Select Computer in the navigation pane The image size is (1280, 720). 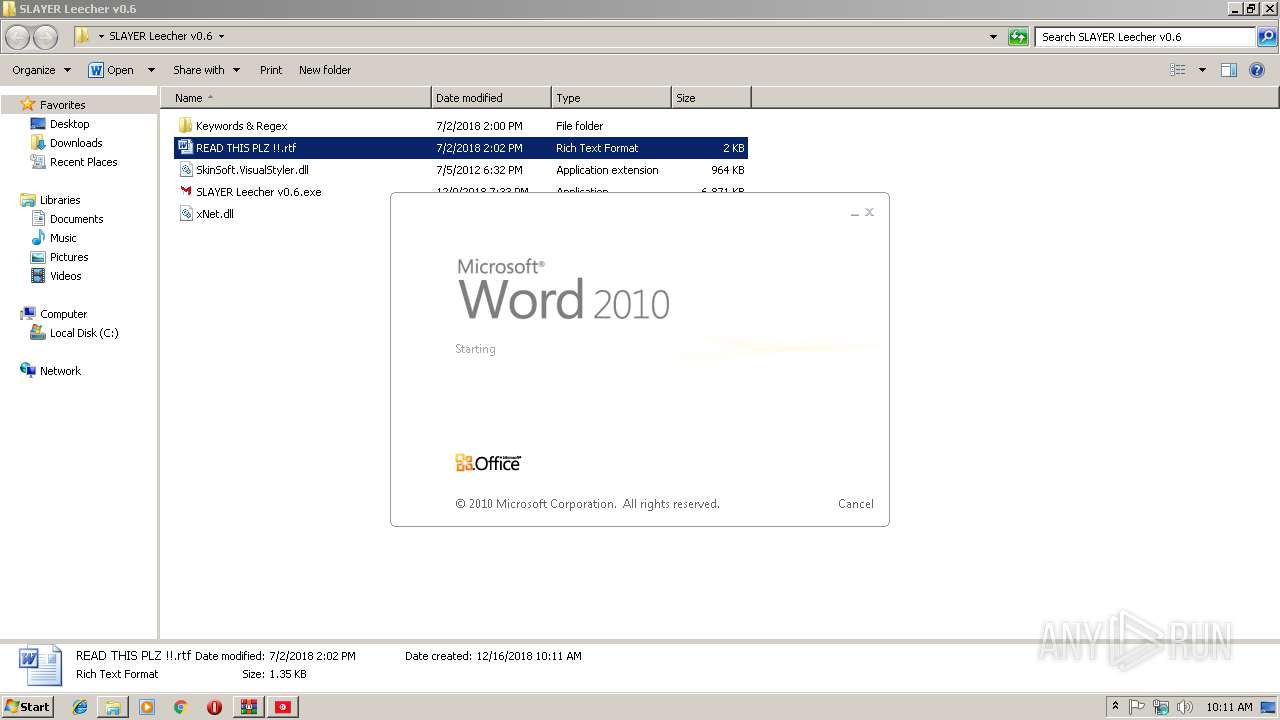coord(63,314)
